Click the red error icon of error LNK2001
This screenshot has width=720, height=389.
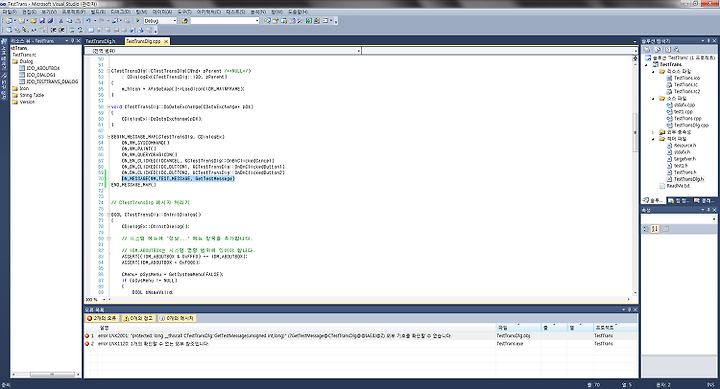point(87,336)
